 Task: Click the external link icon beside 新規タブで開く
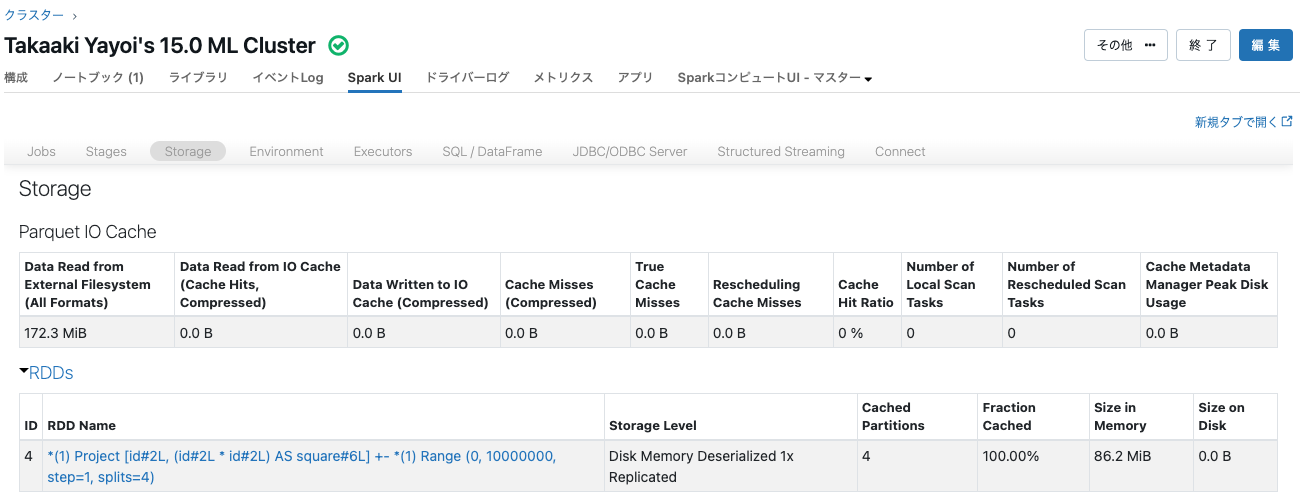(x=1287, y=122)
